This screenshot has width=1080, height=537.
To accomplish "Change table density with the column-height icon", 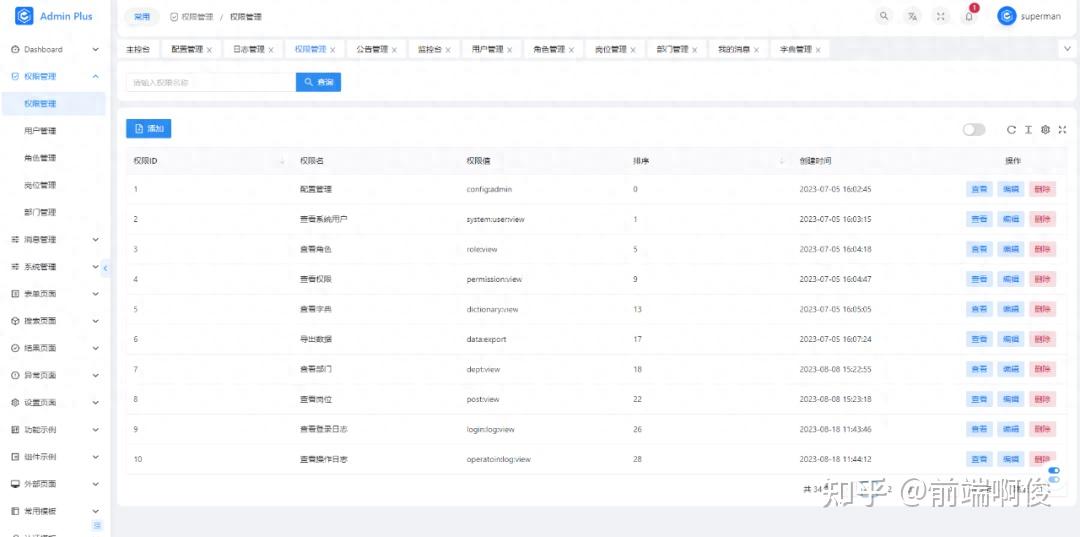I will click(x=1028, y=129).
